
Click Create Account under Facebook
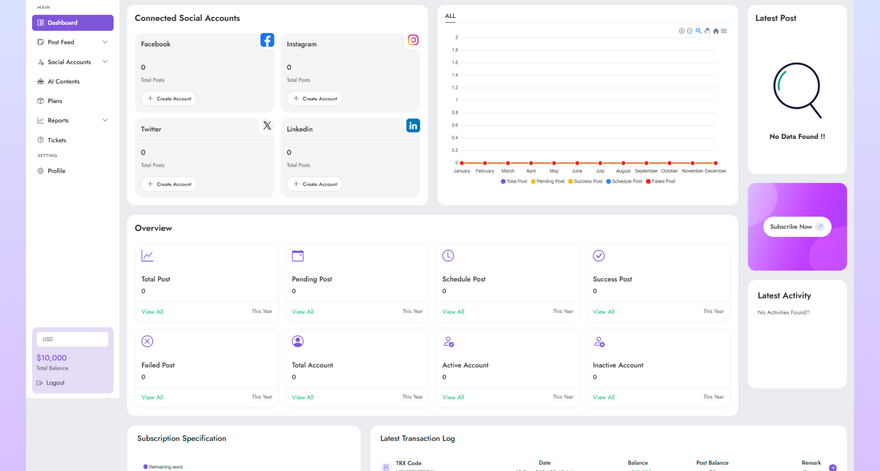point(169,99)
